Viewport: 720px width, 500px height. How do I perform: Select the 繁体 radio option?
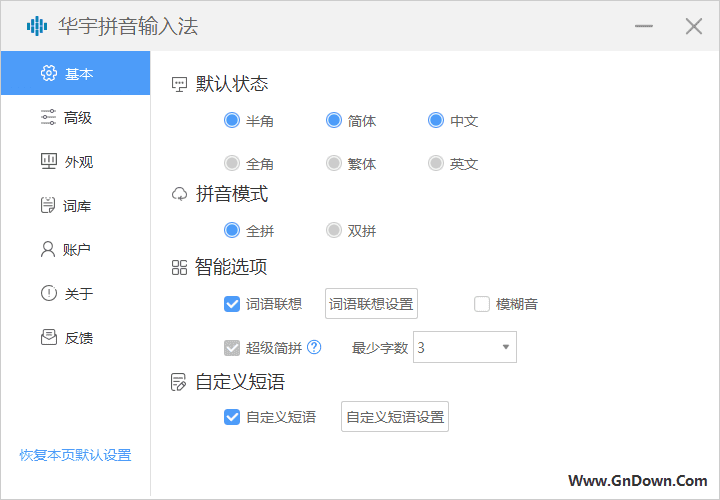[334, 163]
